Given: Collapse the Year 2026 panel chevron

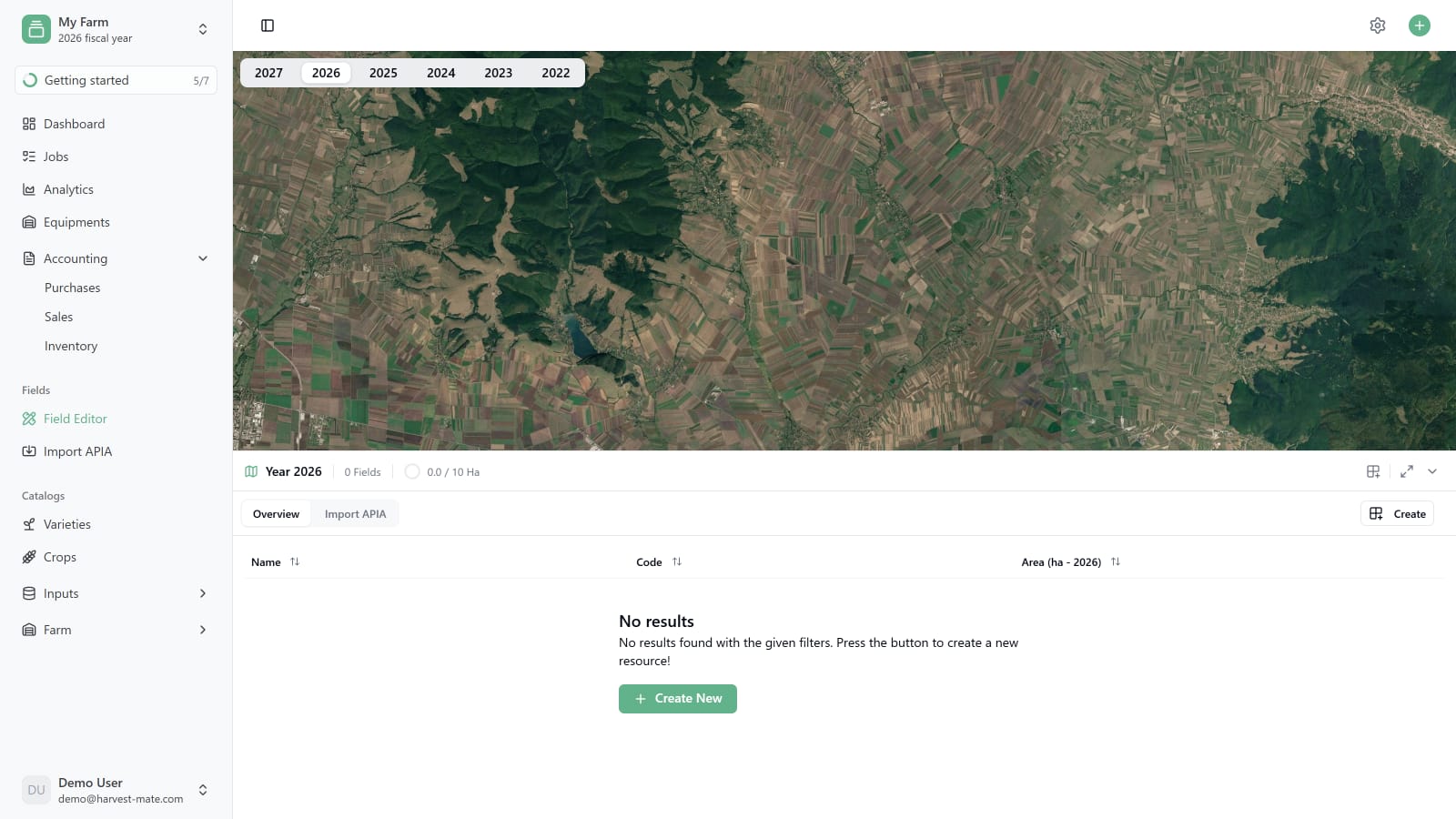Looking at the screenshot, I should [x=1432, y=471].
